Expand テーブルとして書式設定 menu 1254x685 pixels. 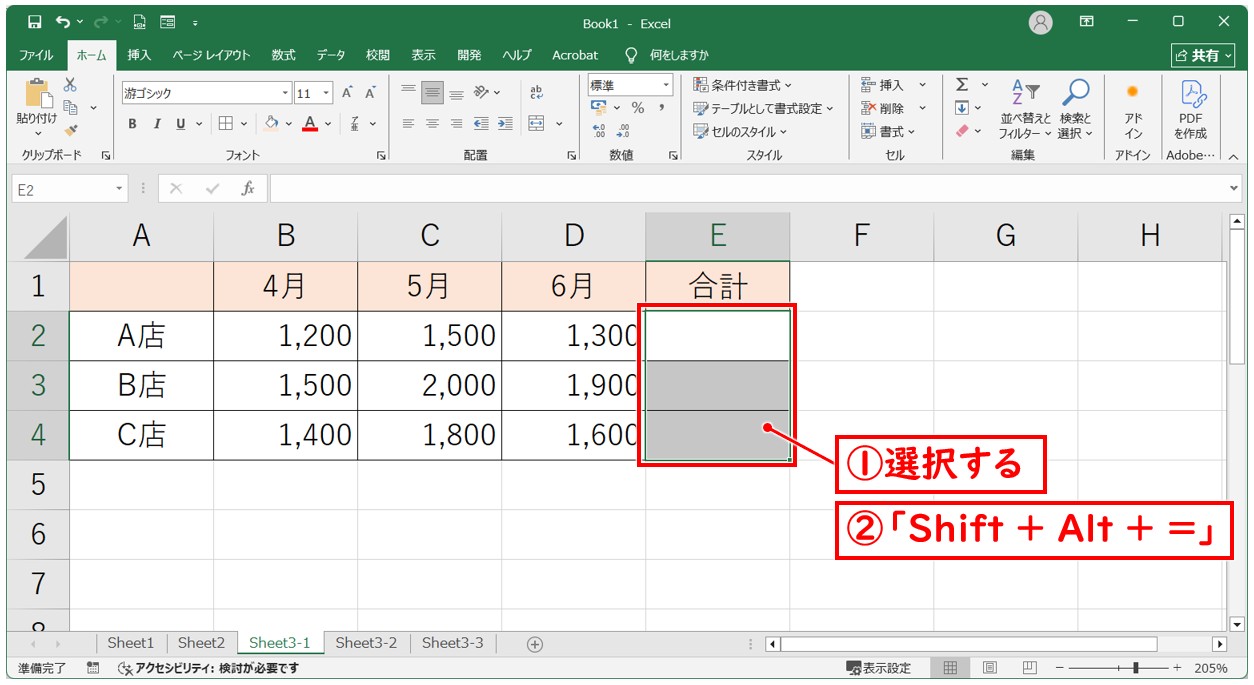tap(763, 108)
